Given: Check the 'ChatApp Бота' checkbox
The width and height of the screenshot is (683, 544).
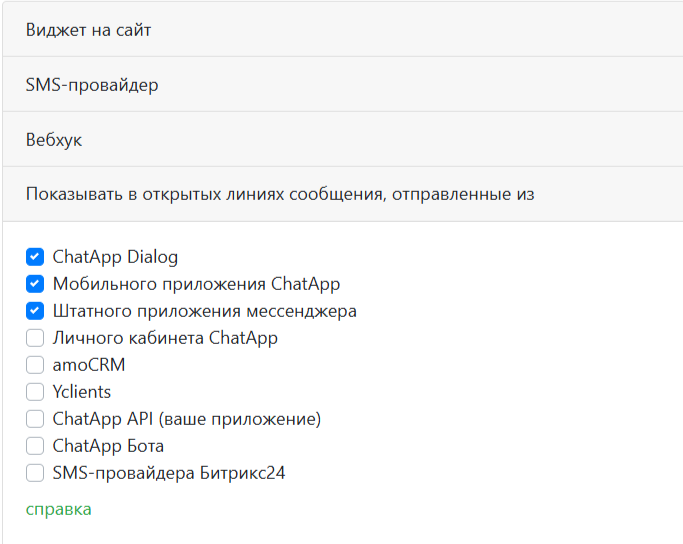Looking at the screenshot, I should point(35,446).
